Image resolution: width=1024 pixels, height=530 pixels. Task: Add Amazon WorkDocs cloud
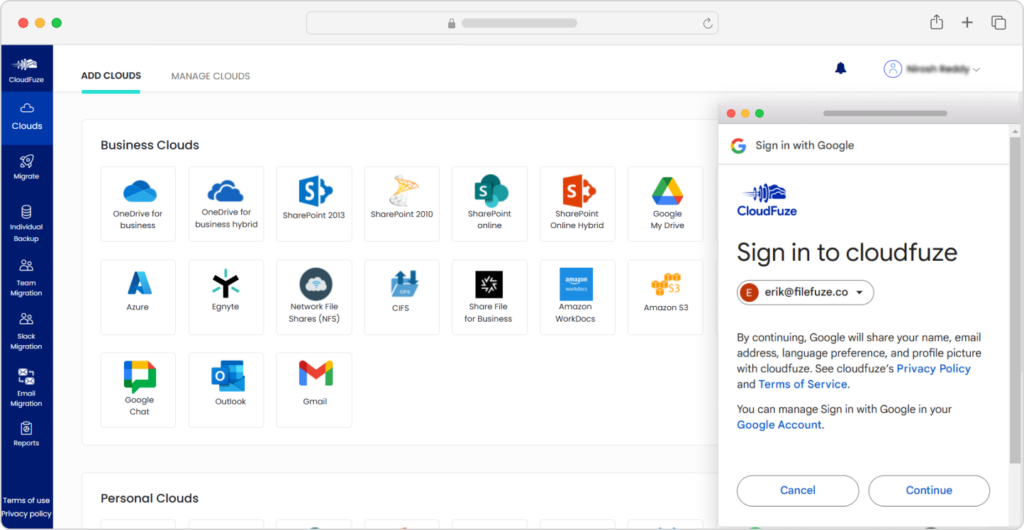click(x=577, y=297)
